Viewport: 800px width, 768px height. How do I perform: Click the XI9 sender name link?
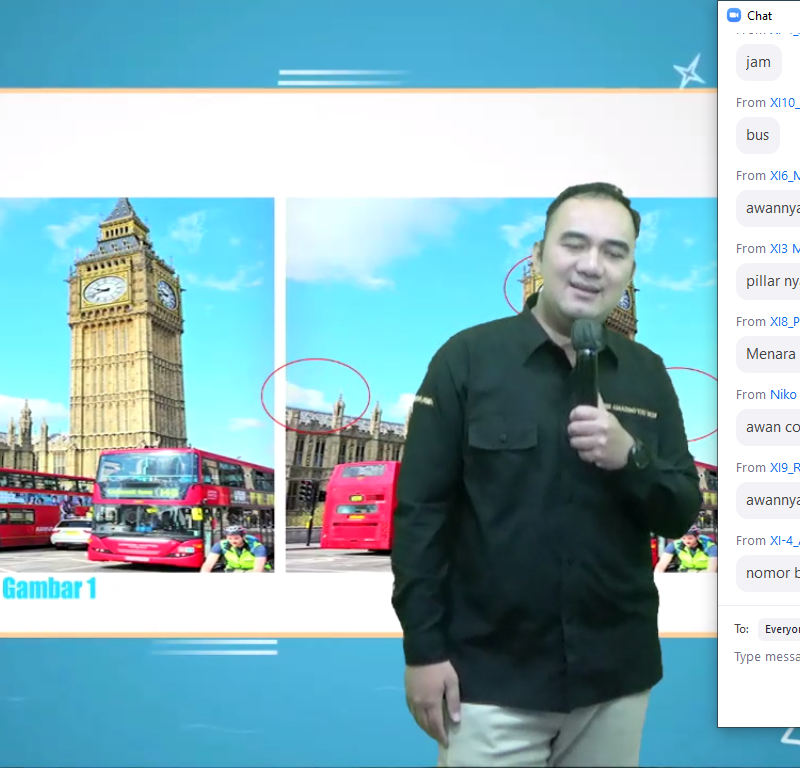coord(784,467)
